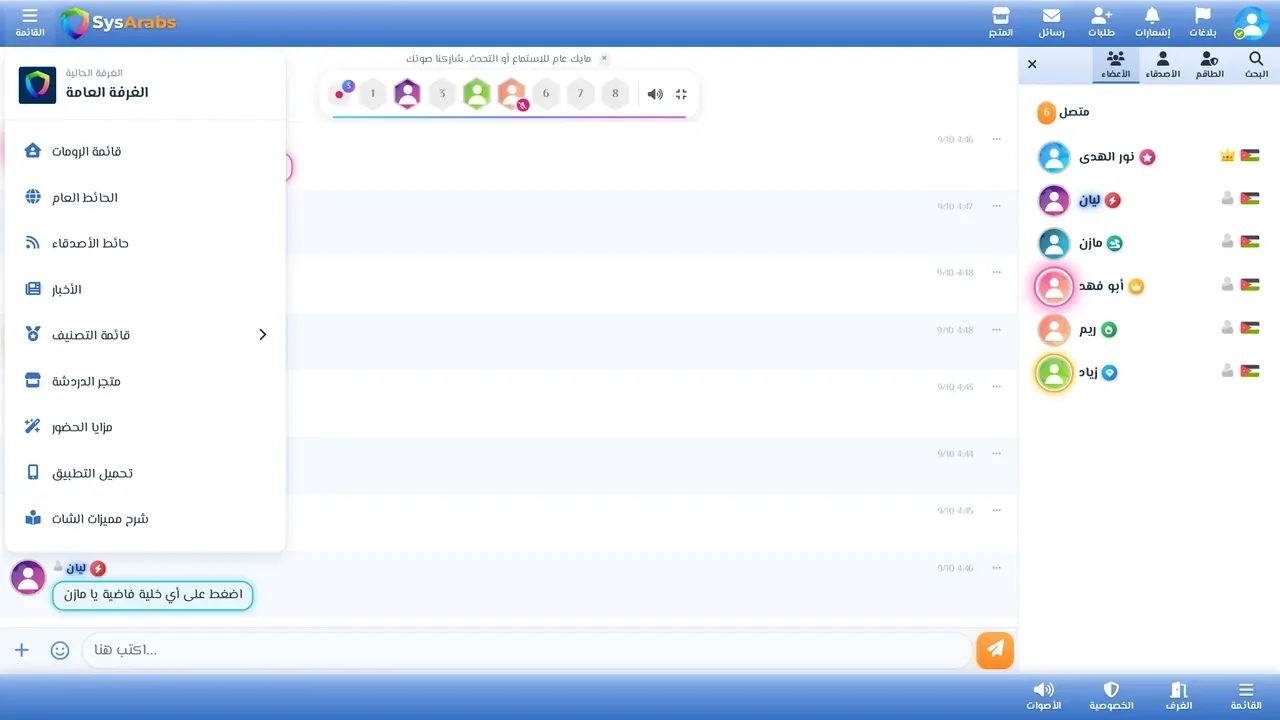Switch to البحث search tab

tap(1256, 66)
